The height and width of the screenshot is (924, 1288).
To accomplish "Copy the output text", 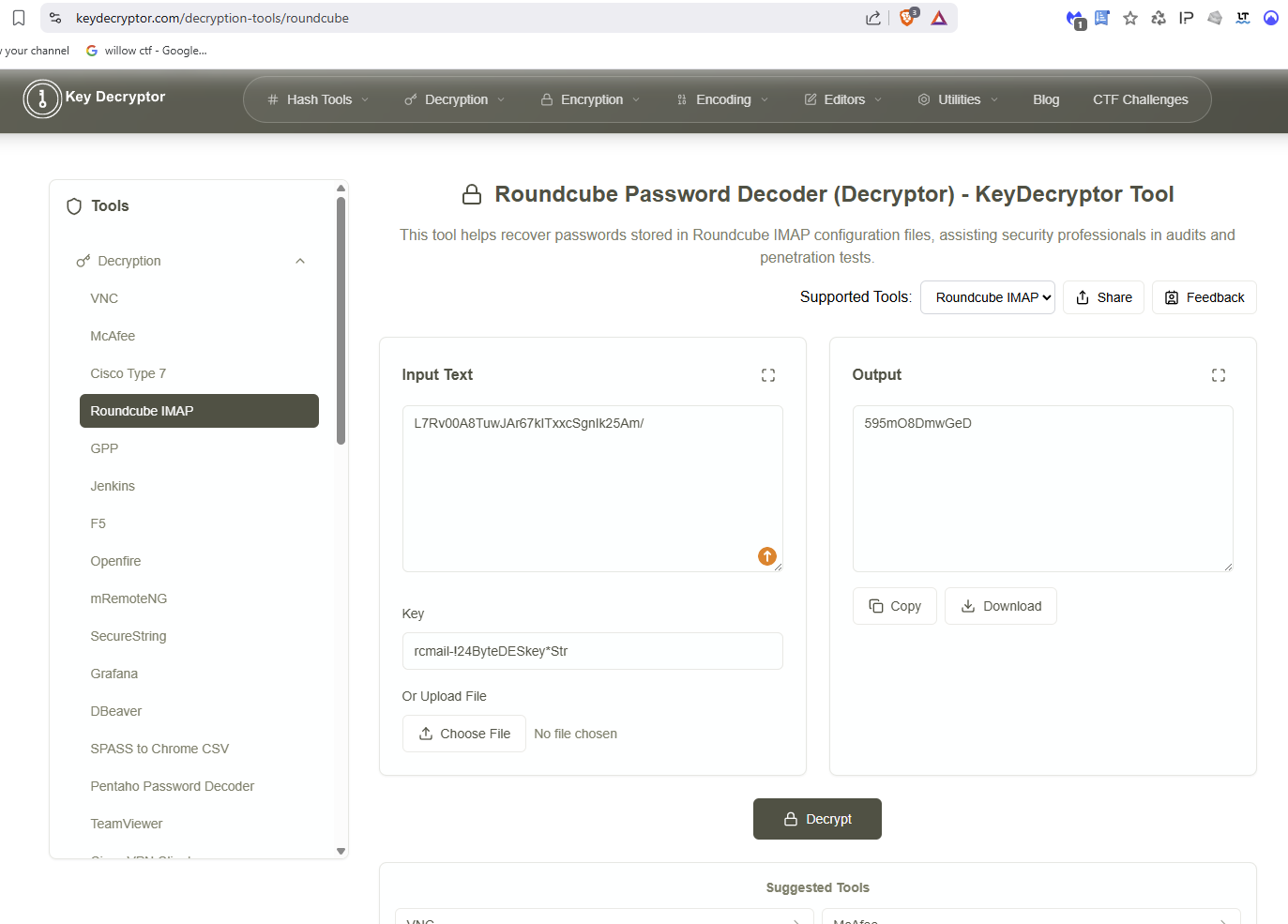I will coord(895,606).
